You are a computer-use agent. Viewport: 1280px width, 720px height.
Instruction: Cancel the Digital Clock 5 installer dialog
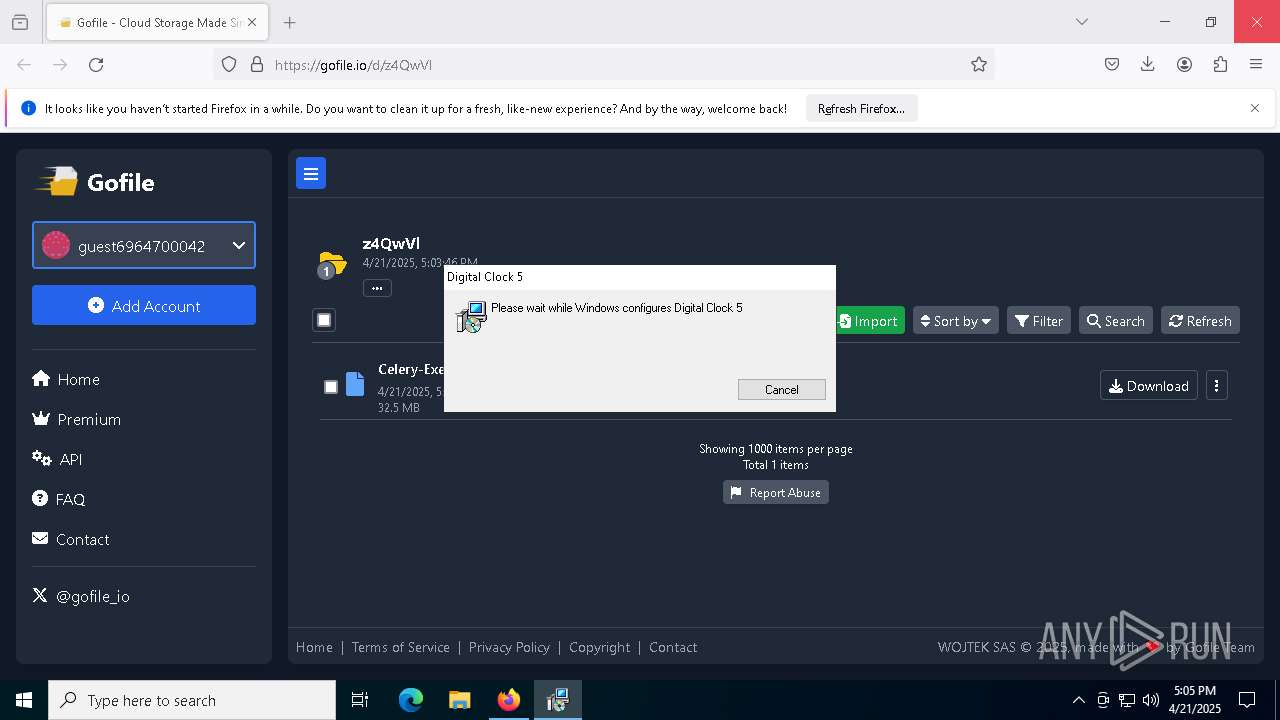pos(782,390)
